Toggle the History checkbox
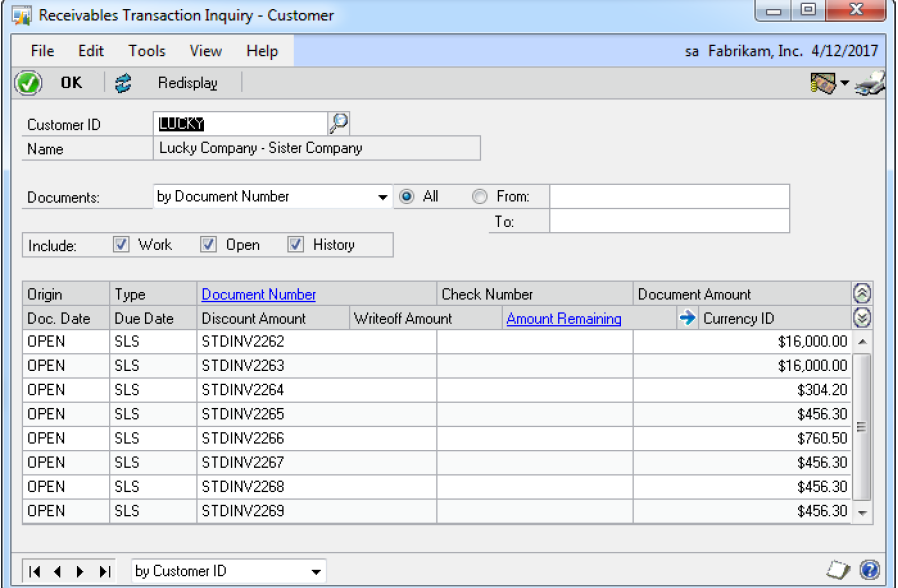Viewport: 898px width, 588px height. (x=296, y=245)
